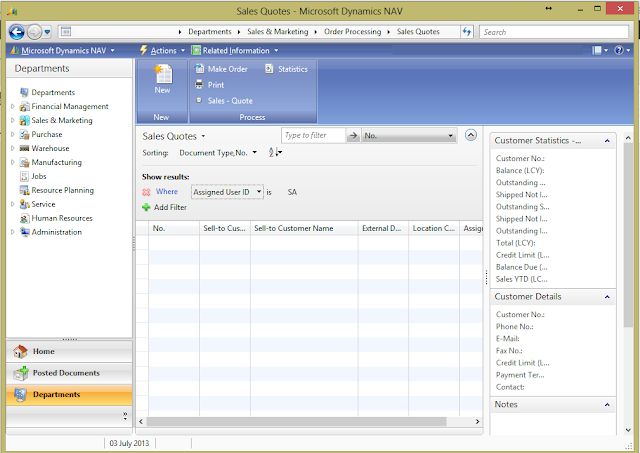Click the Type to filter box
Screen dimensions: 640x453
click(313, 135)
